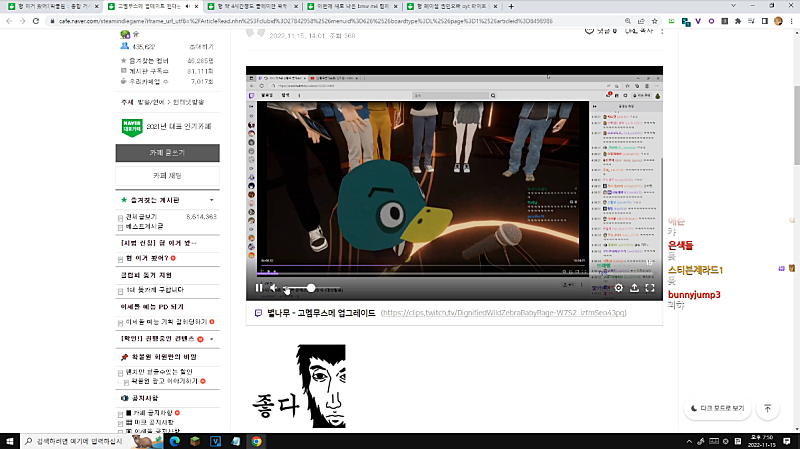
Task: Open Microsoft Edge from the taskbar
Action: pyautogui.click(x=174, y=441)
